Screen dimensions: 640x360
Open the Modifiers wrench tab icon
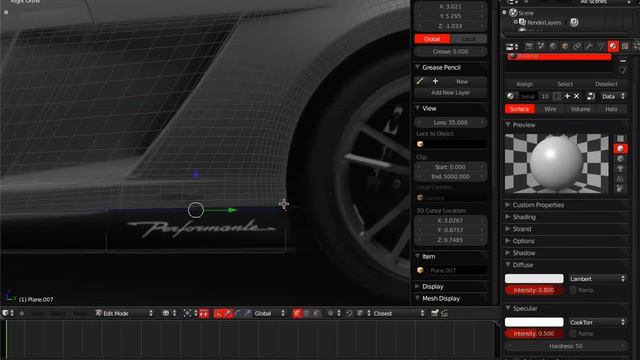point(589,46)
